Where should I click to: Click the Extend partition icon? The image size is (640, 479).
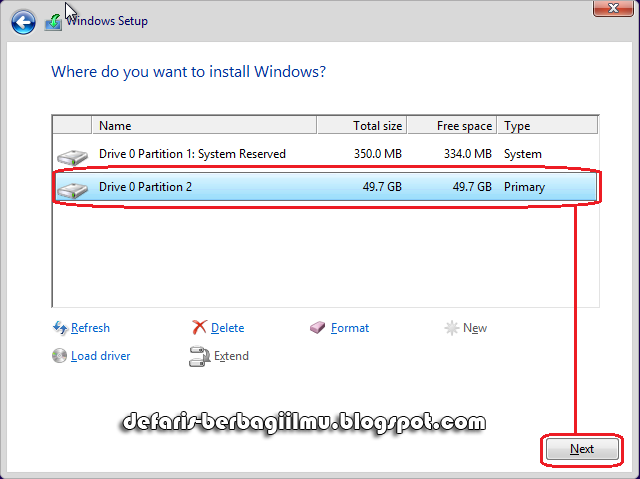[x=199, y=356]
